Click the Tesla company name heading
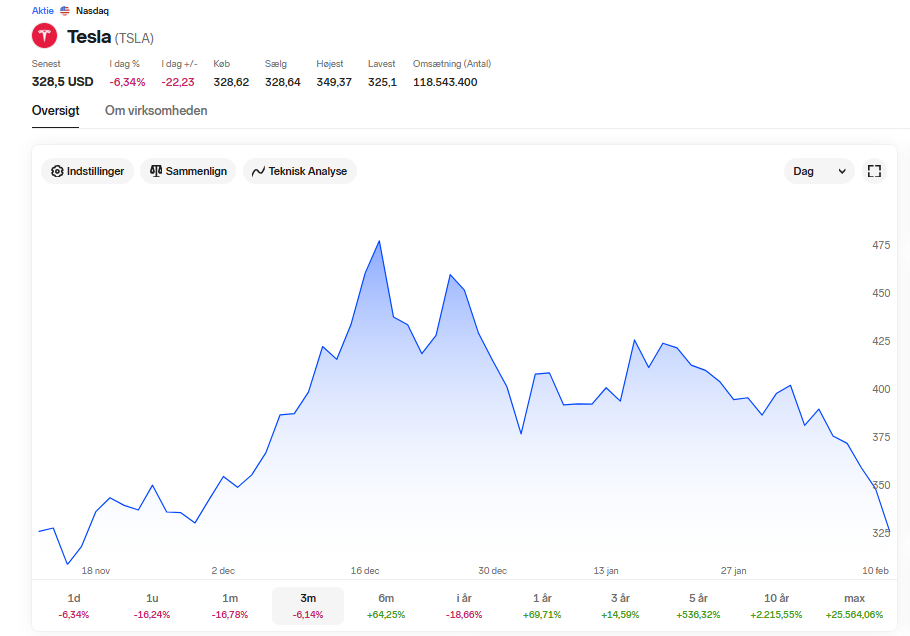This screenshot has height=636, width=910. pos(89,37)
